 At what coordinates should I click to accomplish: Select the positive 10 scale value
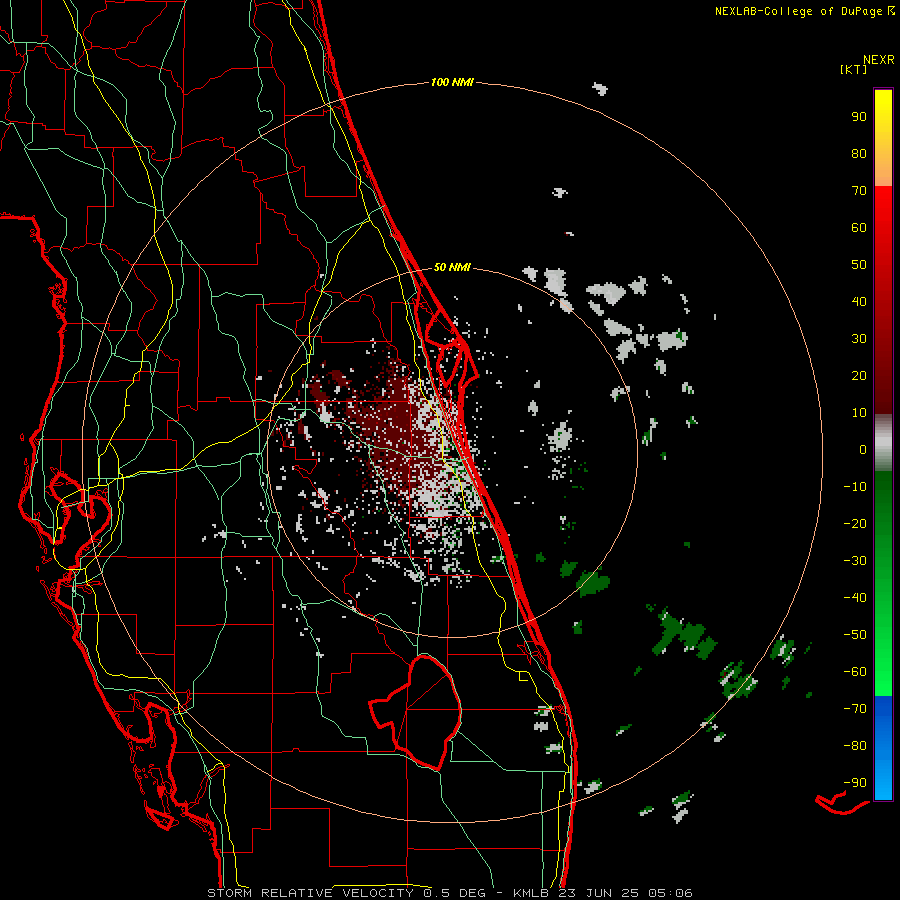[859, 413]
